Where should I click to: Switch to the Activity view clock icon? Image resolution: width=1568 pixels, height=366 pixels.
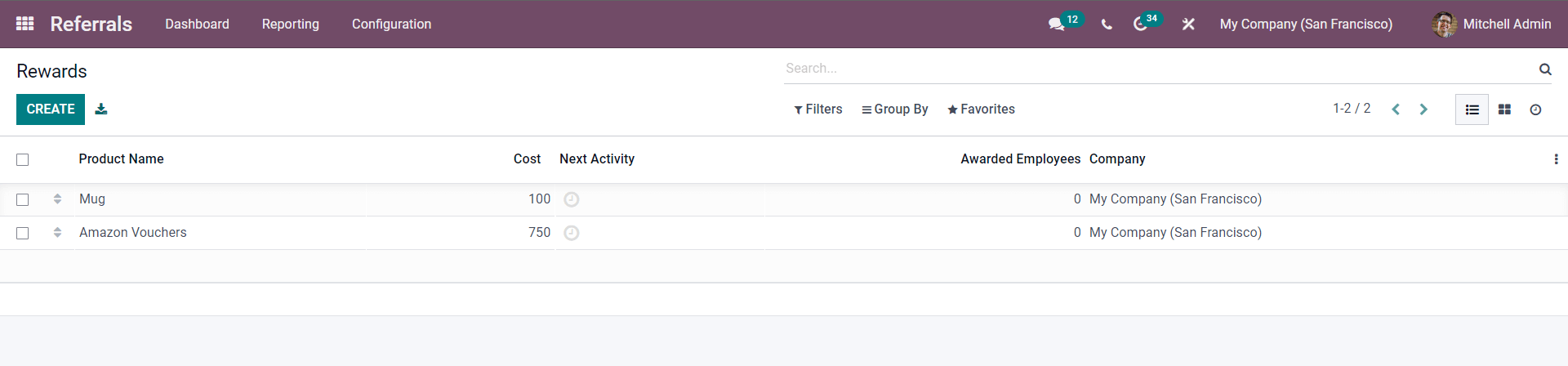tap(1535, 109)
